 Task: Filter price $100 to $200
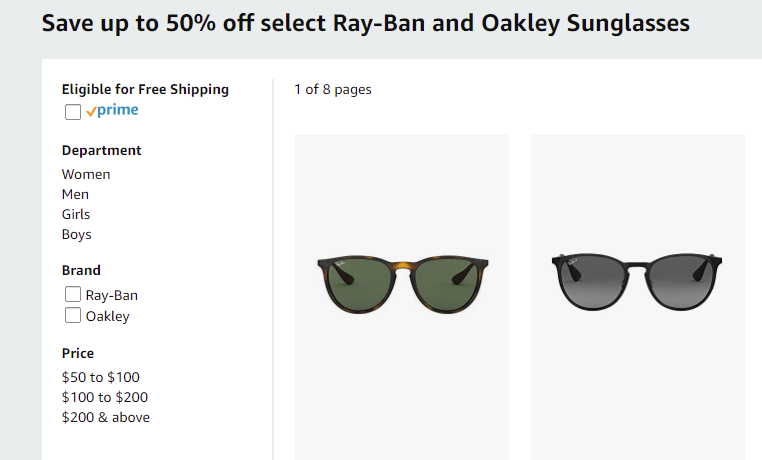(104, 397)
